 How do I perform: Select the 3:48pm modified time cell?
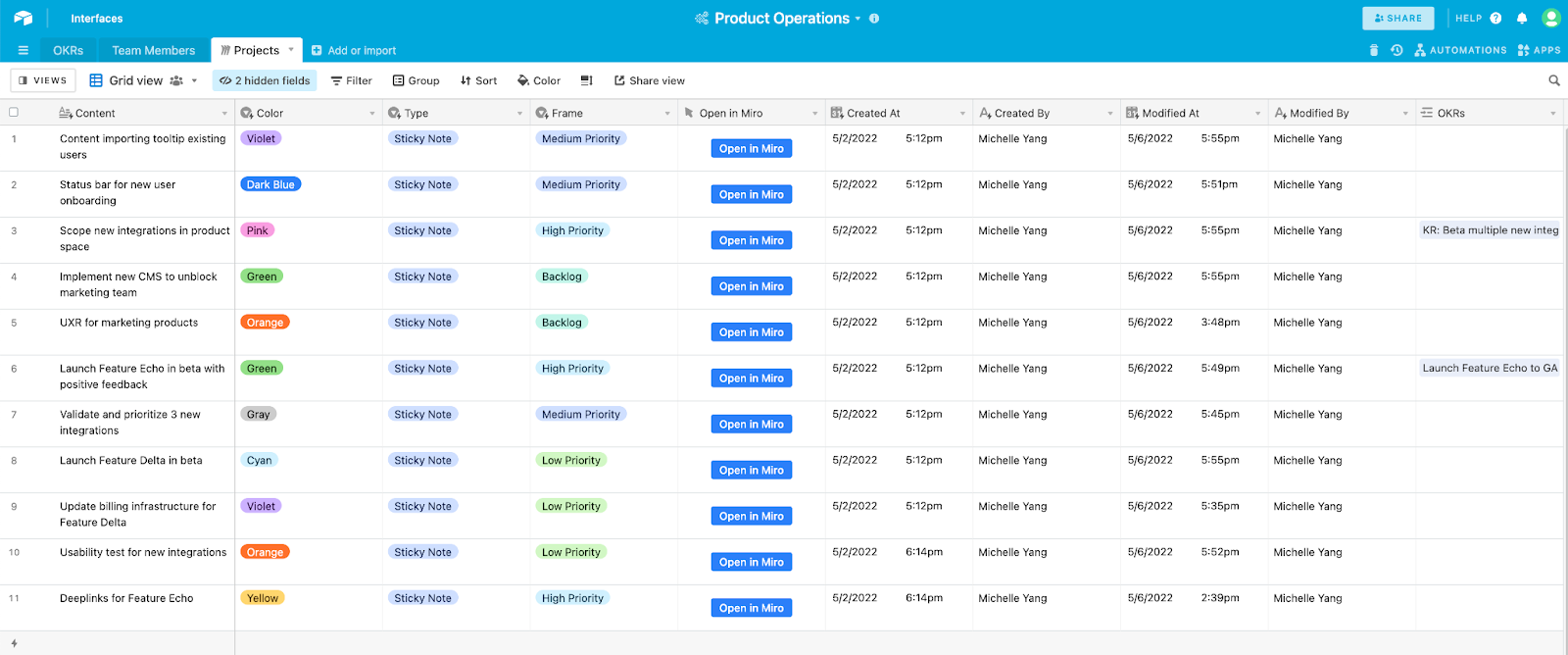[x=1220, y=323]
